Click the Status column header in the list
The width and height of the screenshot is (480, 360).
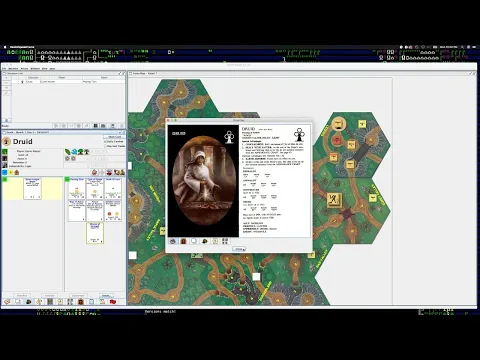[104, 78]
